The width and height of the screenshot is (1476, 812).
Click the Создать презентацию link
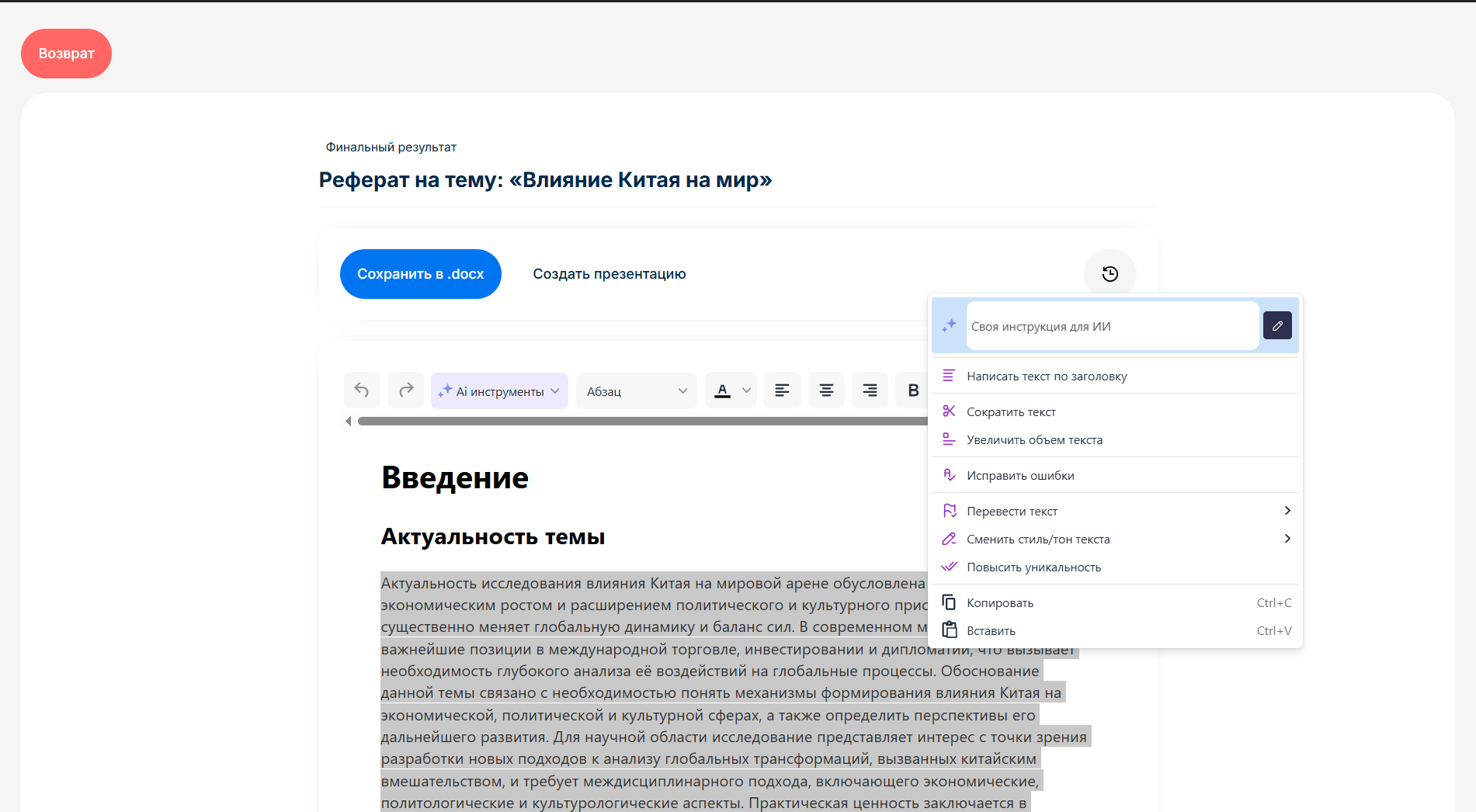(609, 274)
